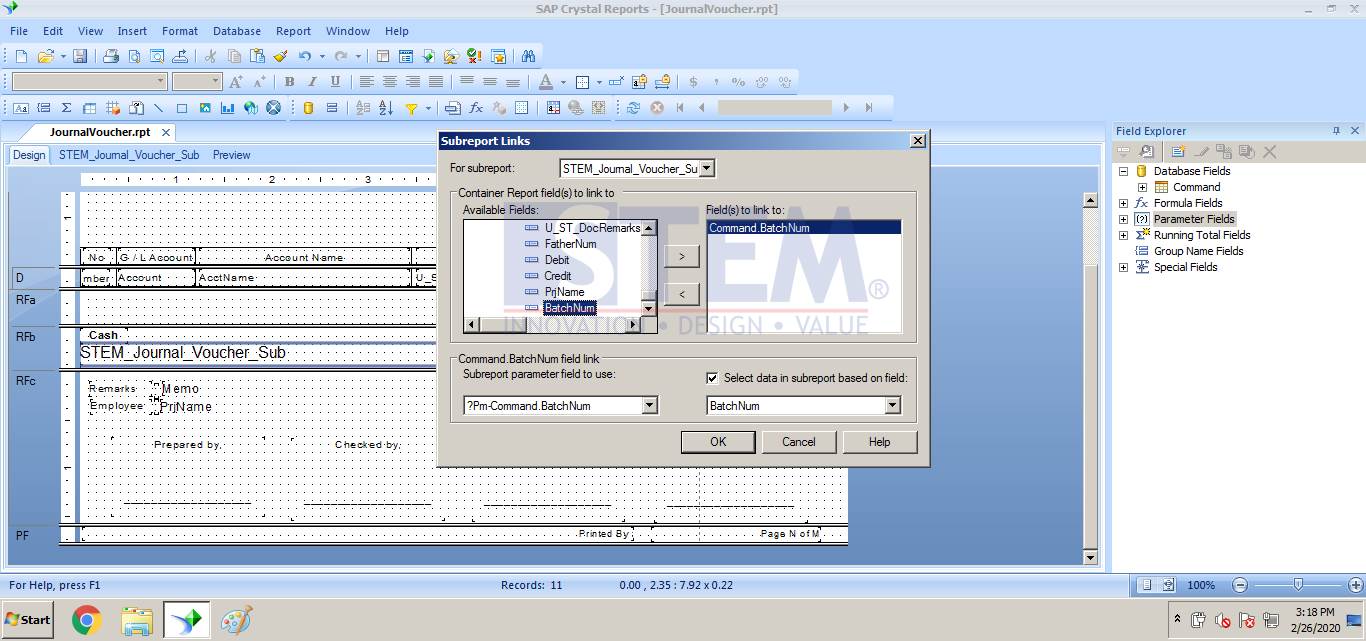
Task: Select the Design tab
Action: tap(29, 155)
